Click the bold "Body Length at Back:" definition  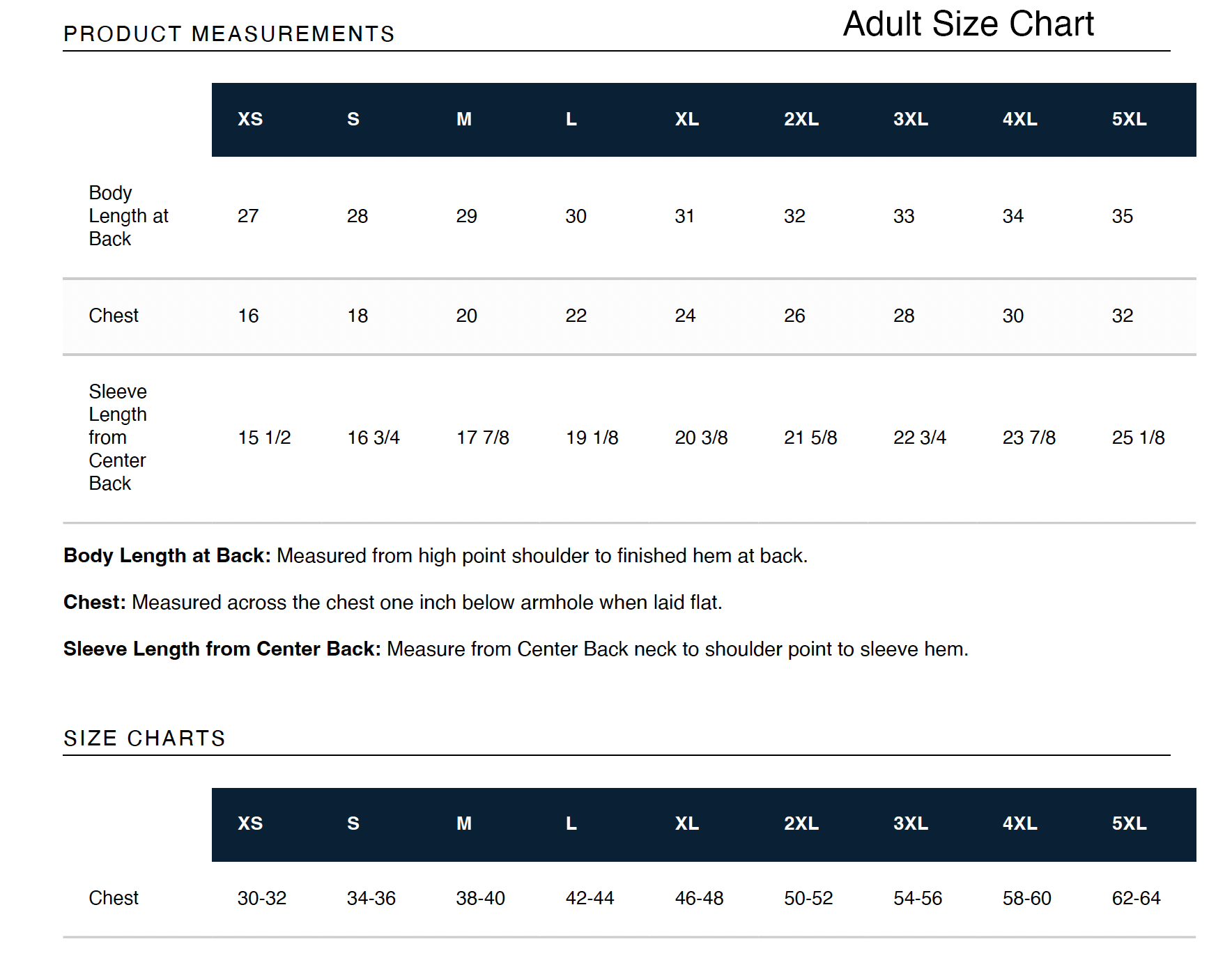[167, 555]
